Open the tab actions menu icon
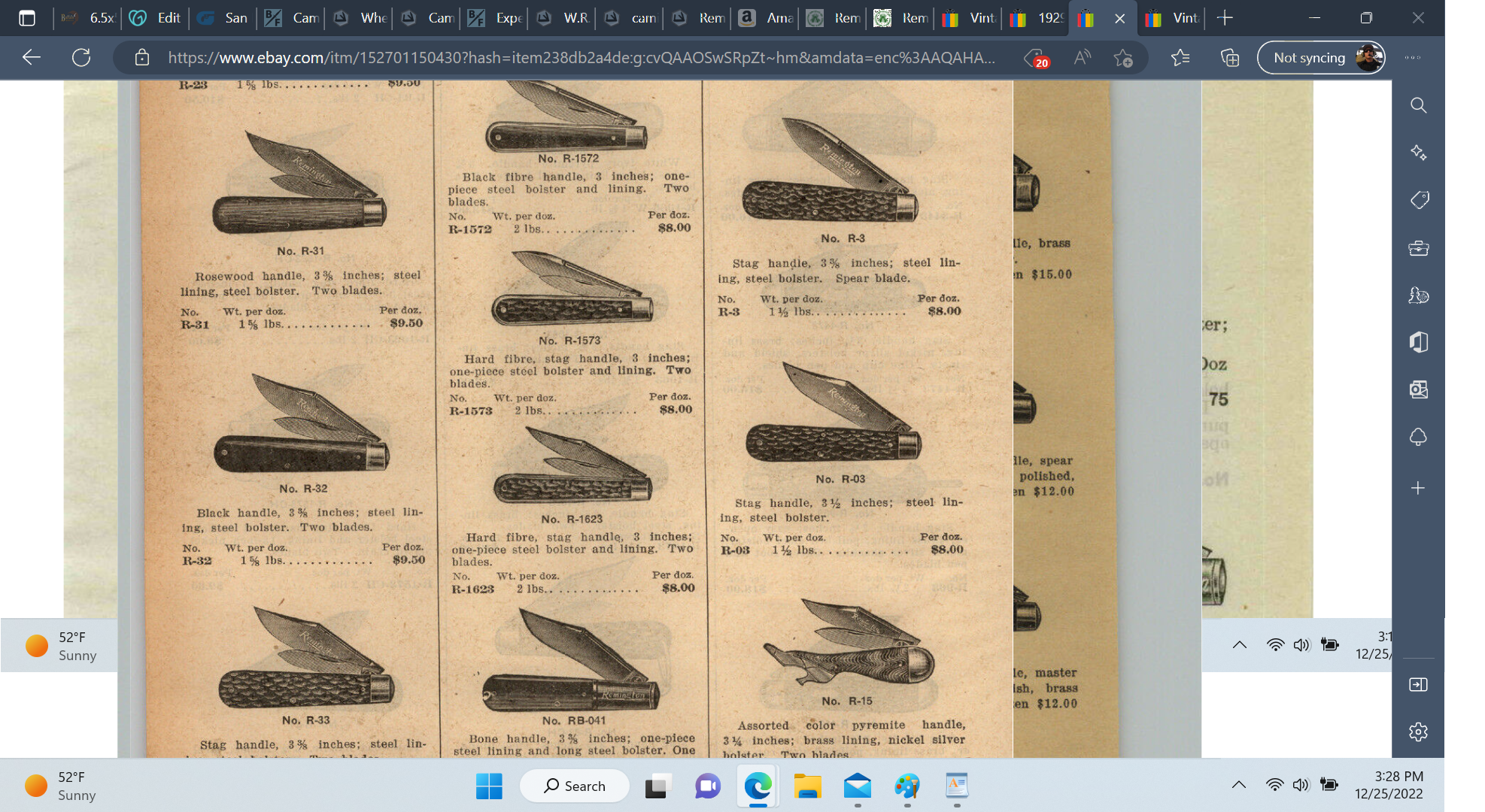Screen dimensions: 1485x812 [x=27, y=18]
